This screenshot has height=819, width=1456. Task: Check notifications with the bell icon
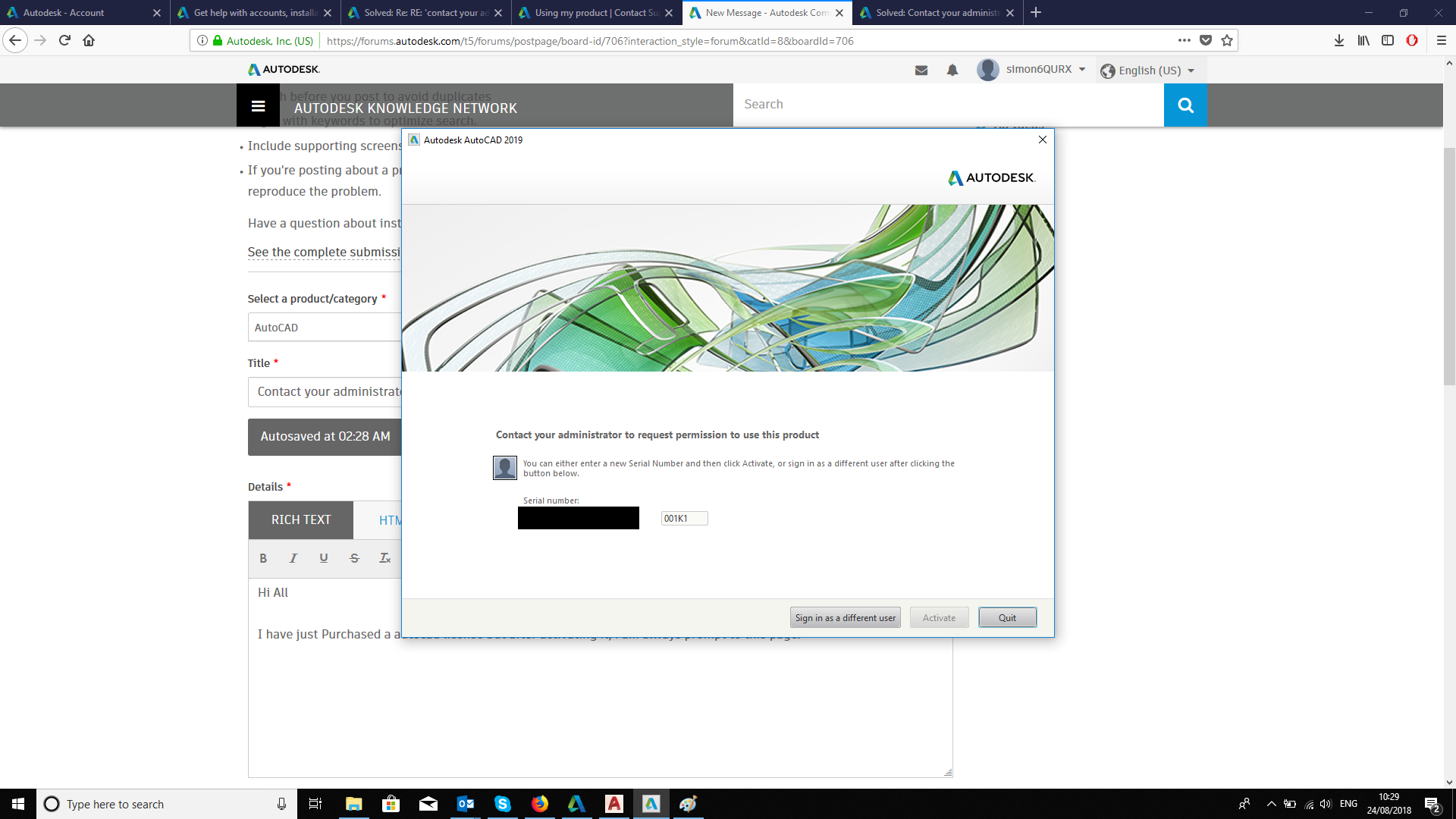tap(952, 70)
